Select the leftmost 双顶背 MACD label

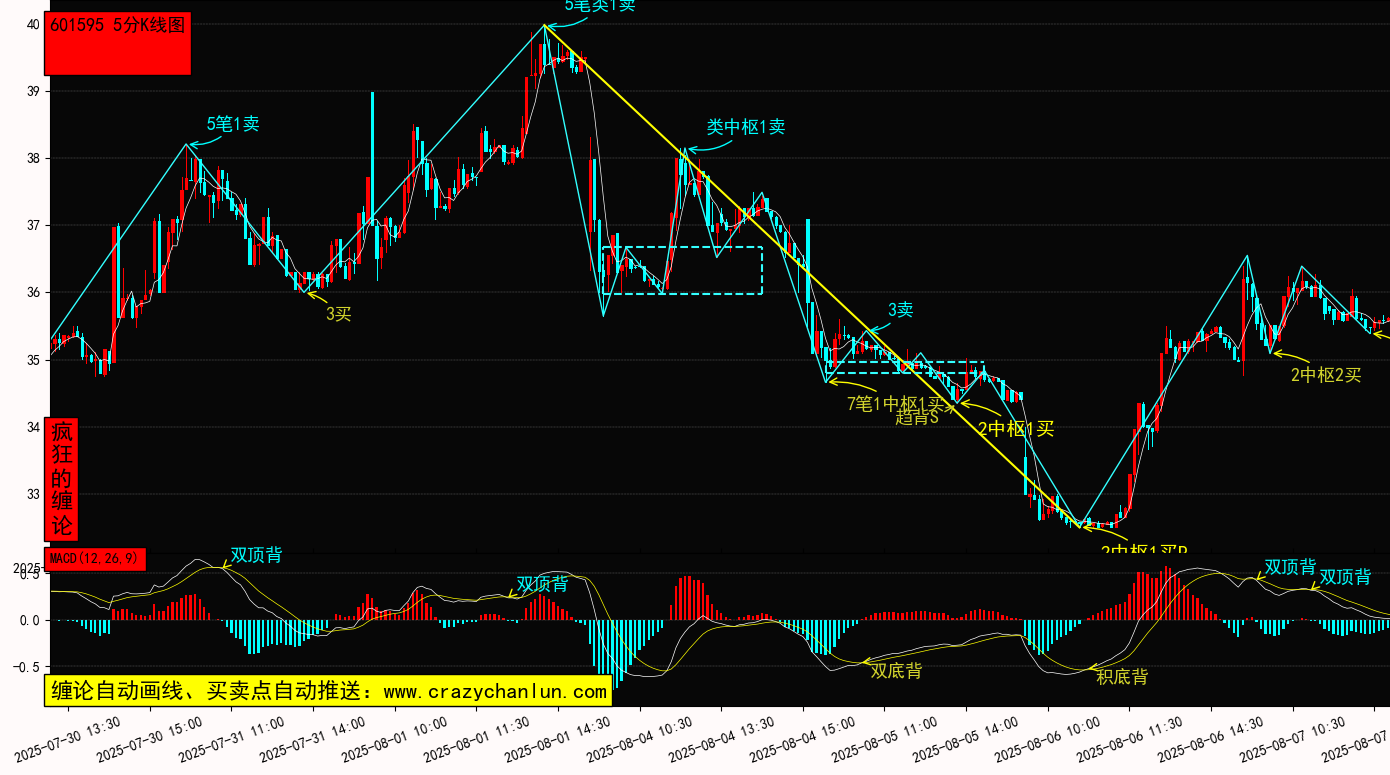coord(256,555)
